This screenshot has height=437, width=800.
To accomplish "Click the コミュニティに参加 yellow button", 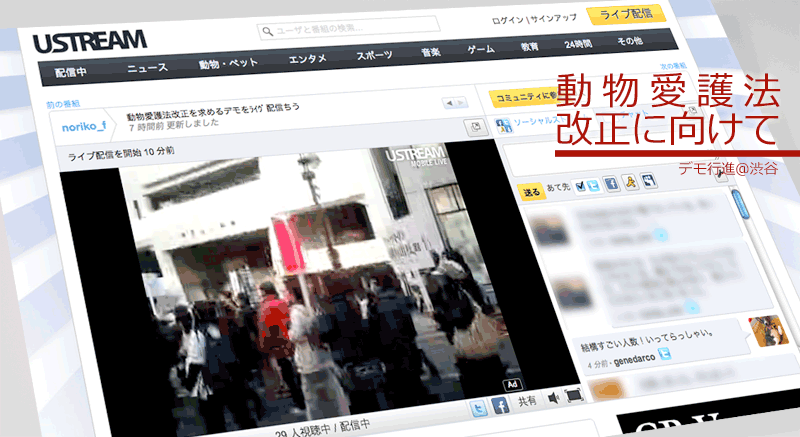I will pos(522,96).
